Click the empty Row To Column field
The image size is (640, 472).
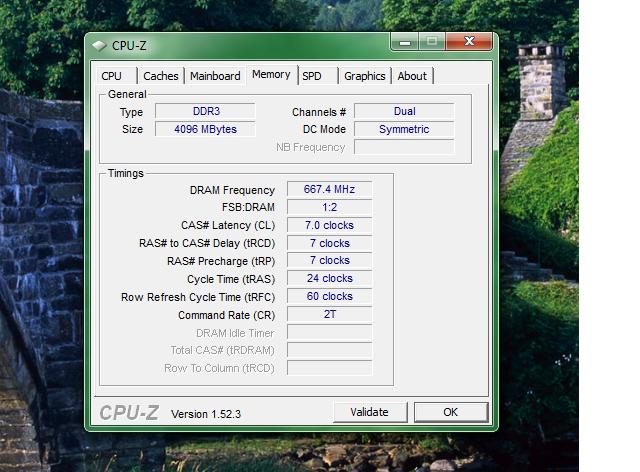click(x=329, y=368)
